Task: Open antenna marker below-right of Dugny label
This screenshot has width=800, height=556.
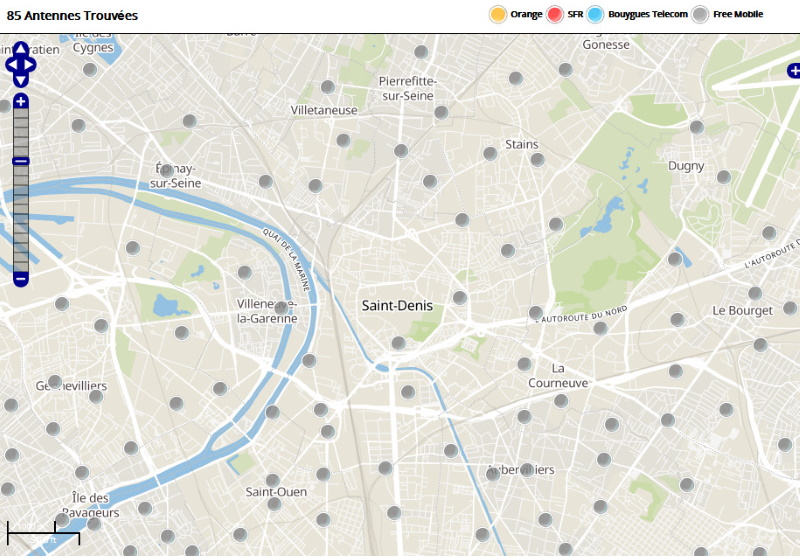Action: tap(724, 177)
